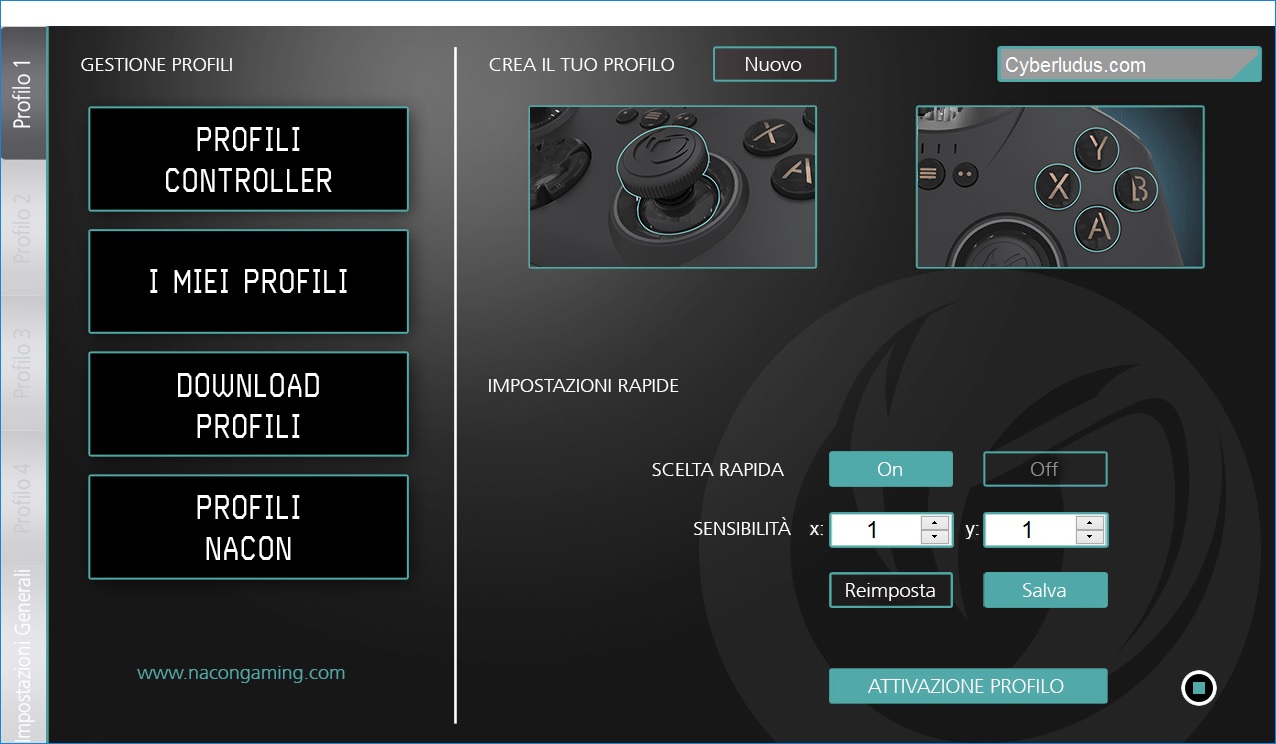
Task: Go to Download Profili
Action: [x=248, y=405]
